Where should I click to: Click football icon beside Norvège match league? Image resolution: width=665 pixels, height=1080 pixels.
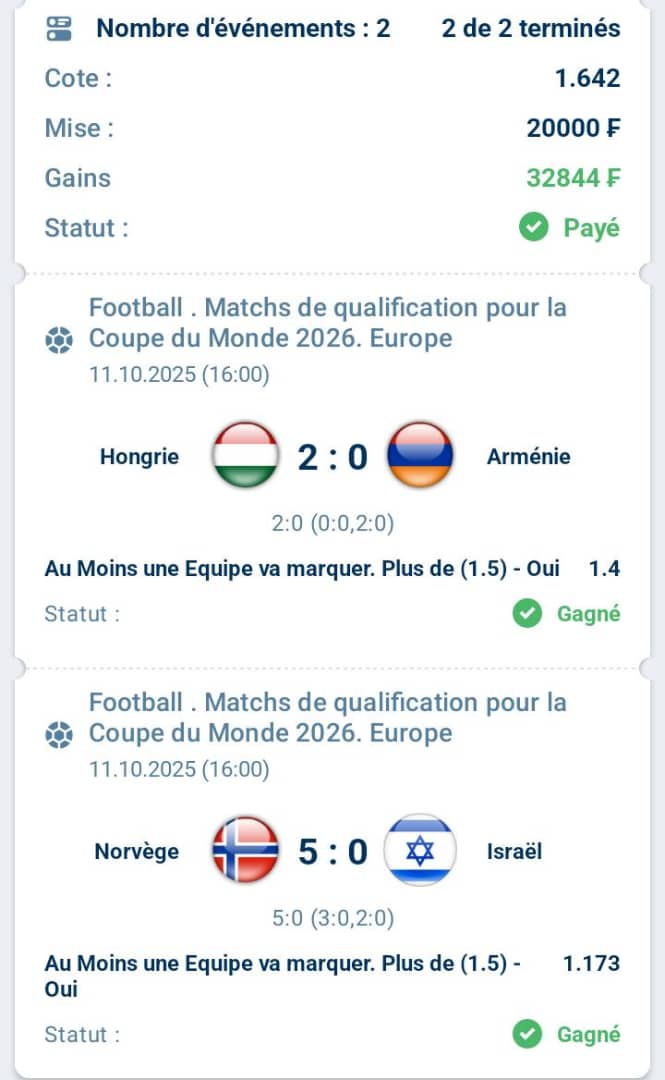coord(59,735)
